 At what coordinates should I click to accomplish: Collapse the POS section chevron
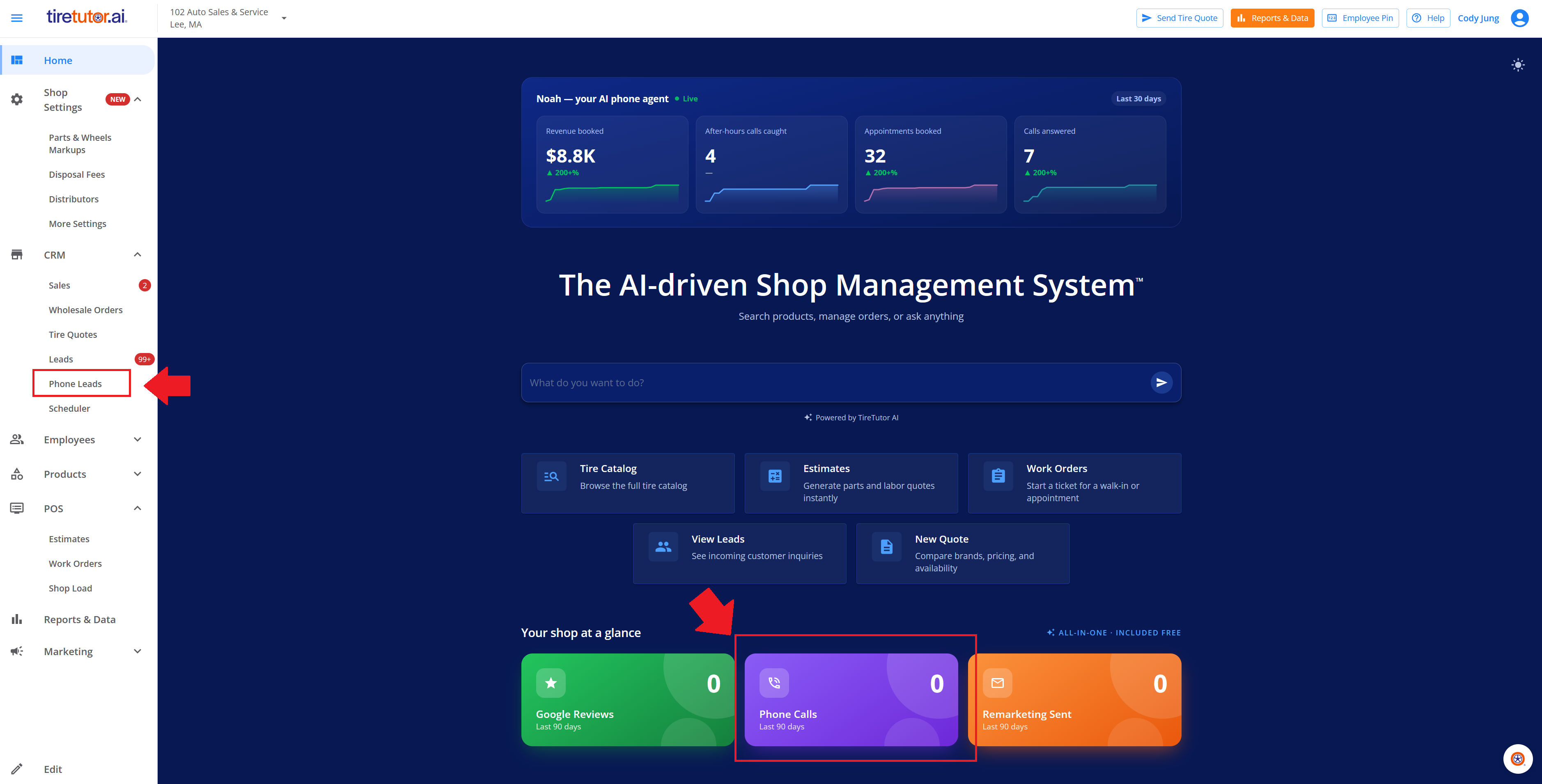[138, 508]
